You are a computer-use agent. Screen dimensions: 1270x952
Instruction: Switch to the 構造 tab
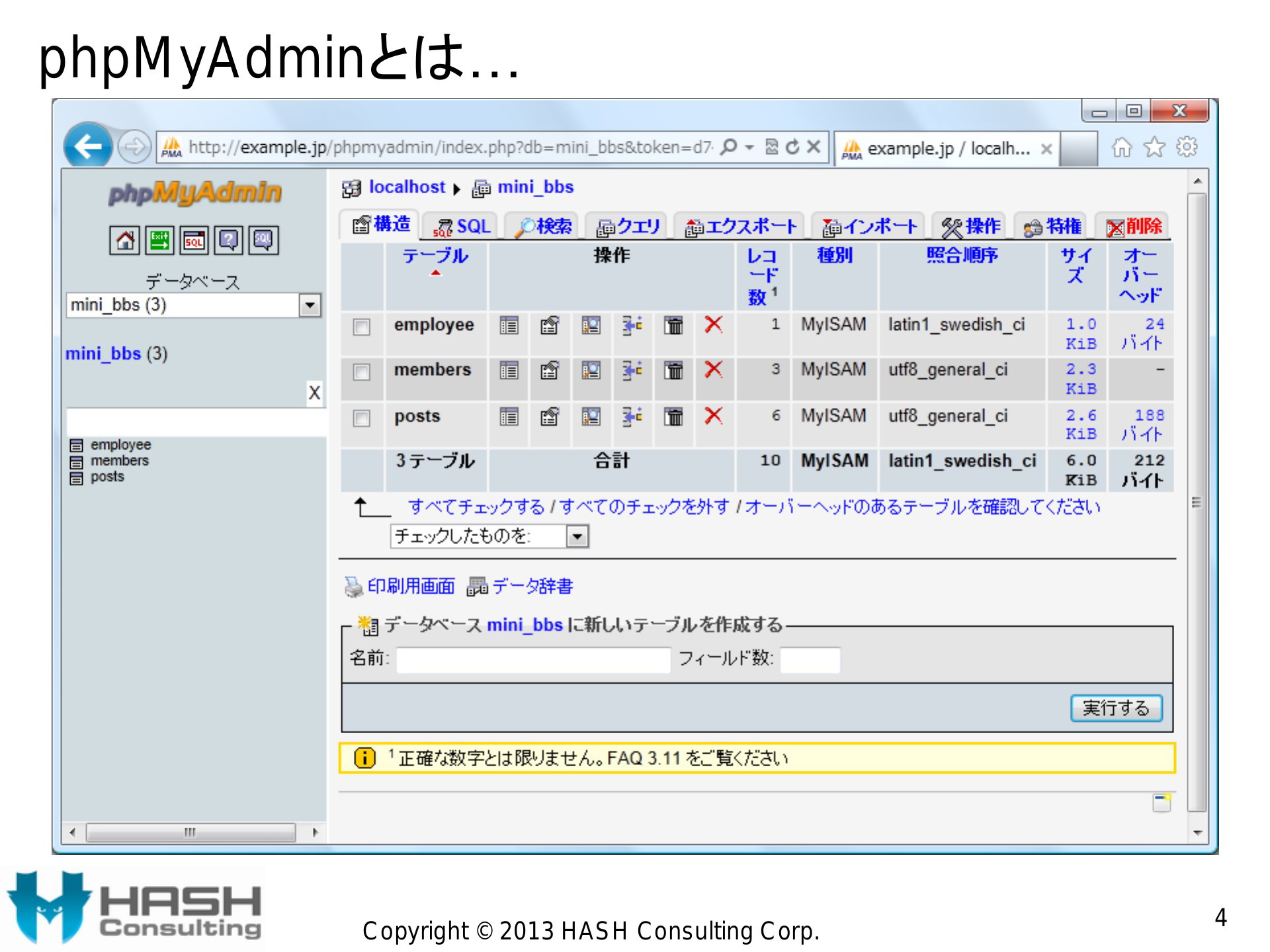[381, 225]
